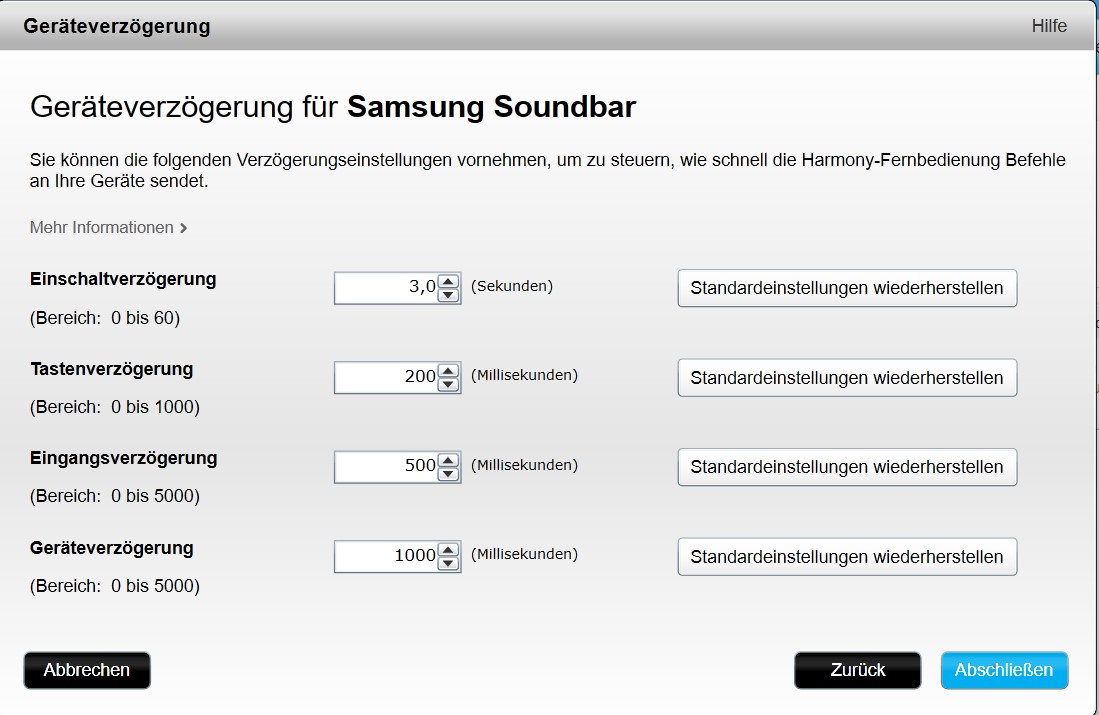
Task: Decrease the Eingangsverzögerung value with down arrow
Action: (449, 474)
